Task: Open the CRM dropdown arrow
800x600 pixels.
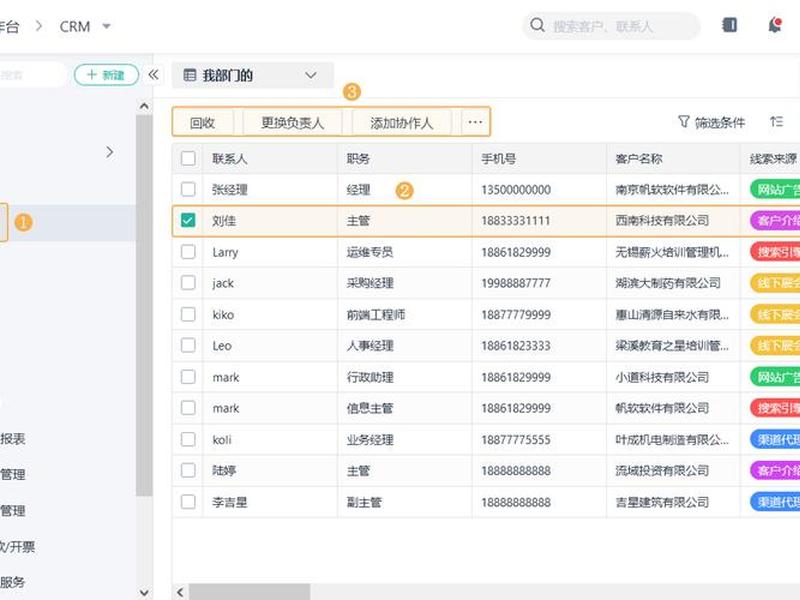Action: click(106, 26)
